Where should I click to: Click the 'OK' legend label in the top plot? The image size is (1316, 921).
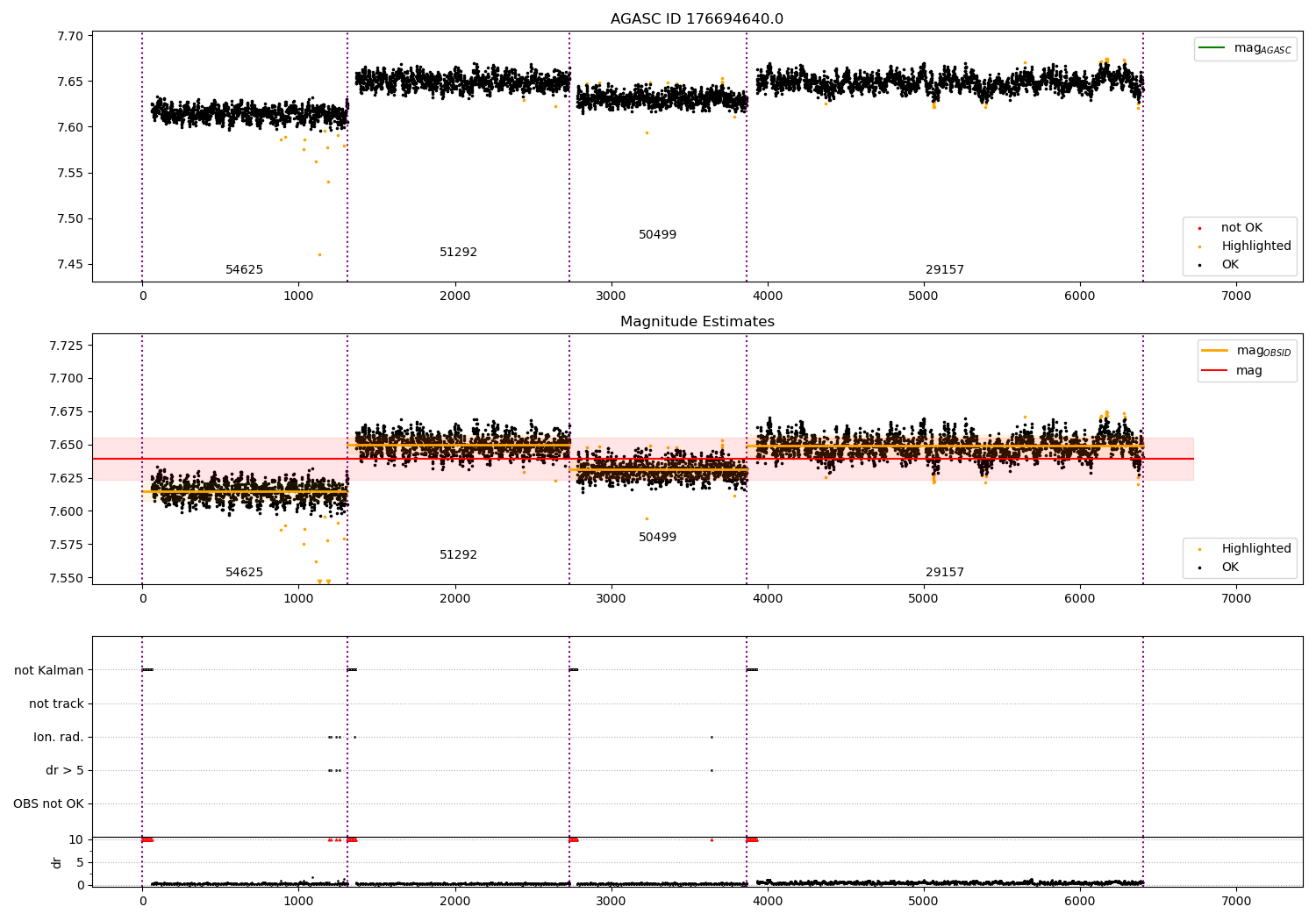pos(1230,265)
